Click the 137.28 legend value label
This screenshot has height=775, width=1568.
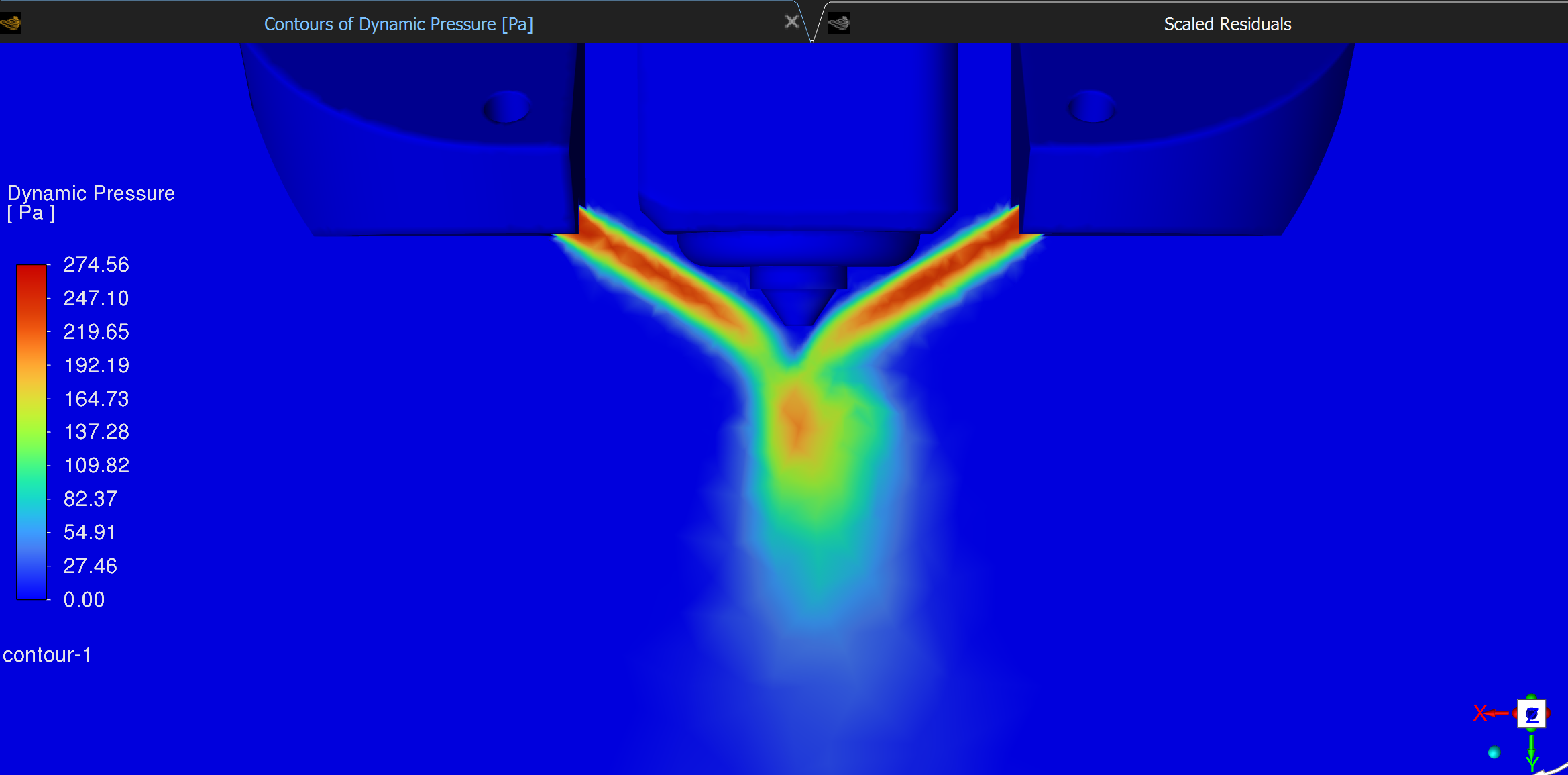click(x=96, y=431)
